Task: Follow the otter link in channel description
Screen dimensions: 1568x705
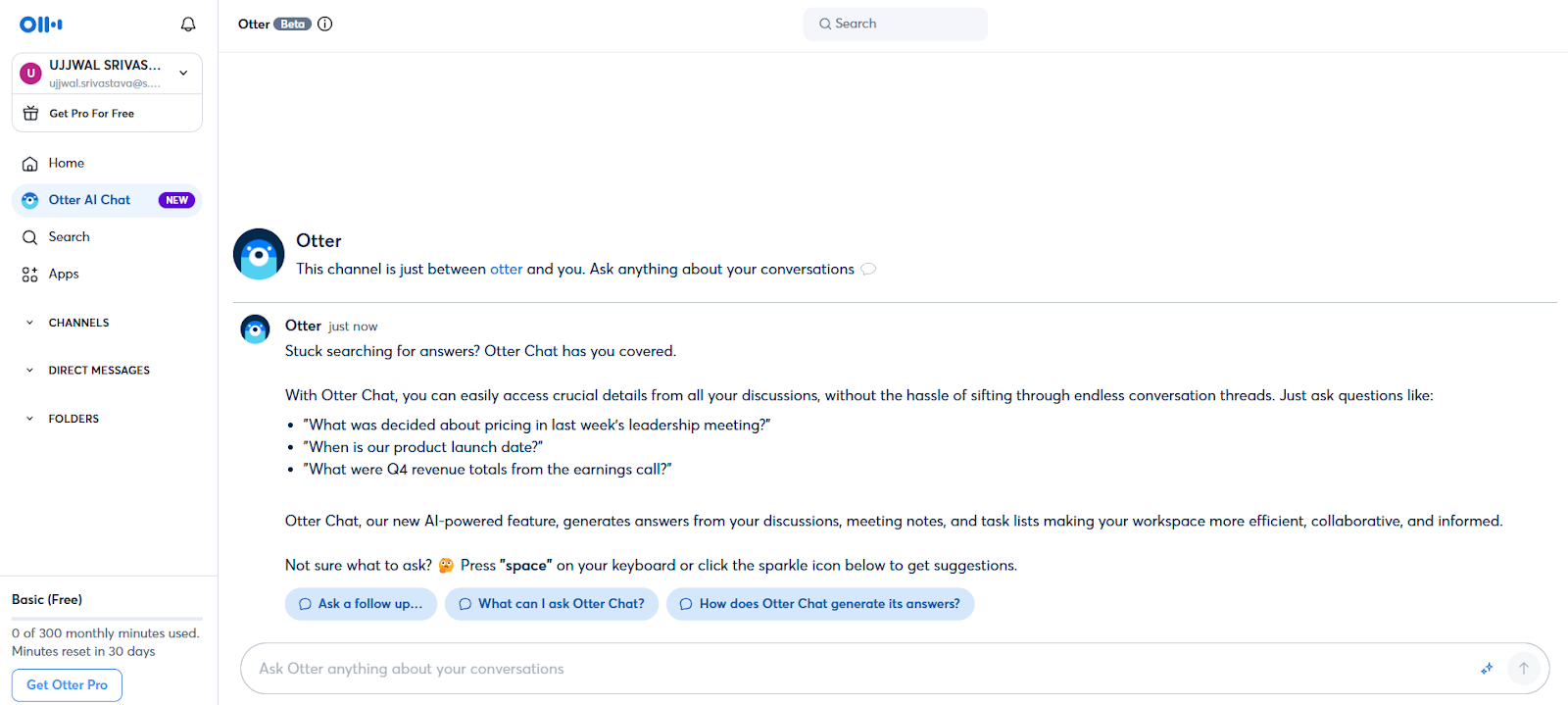Action: [x=507, y=270]
